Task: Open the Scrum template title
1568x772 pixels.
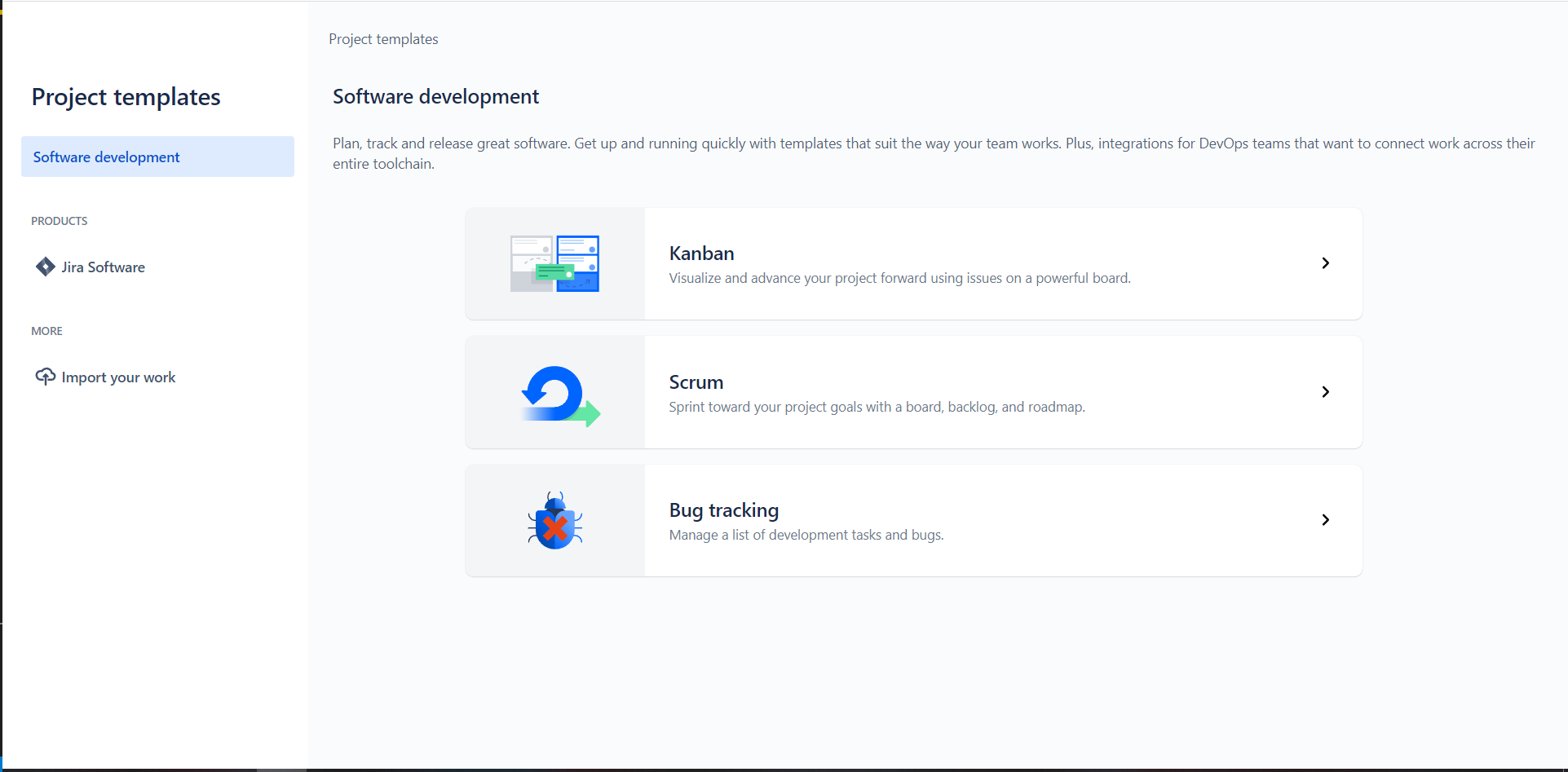Action: click(696, 382)
